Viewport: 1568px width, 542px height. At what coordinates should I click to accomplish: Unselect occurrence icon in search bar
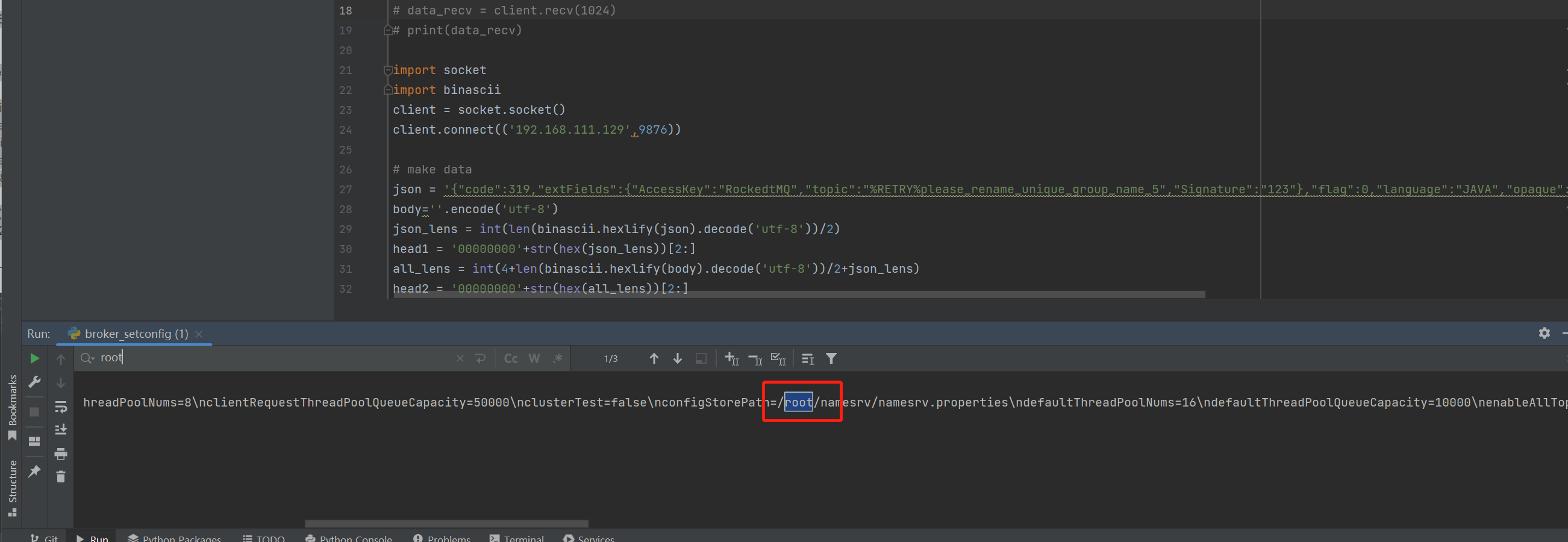(755, 359)
